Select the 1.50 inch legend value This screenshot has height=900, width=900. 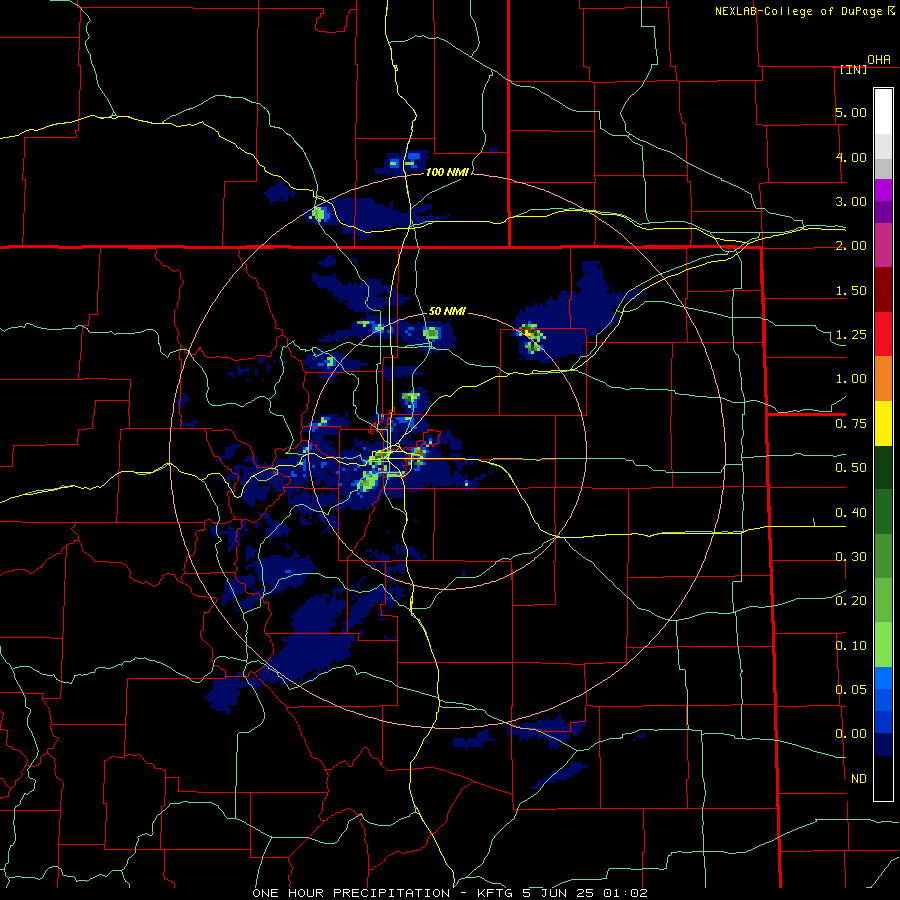point(851,290)
